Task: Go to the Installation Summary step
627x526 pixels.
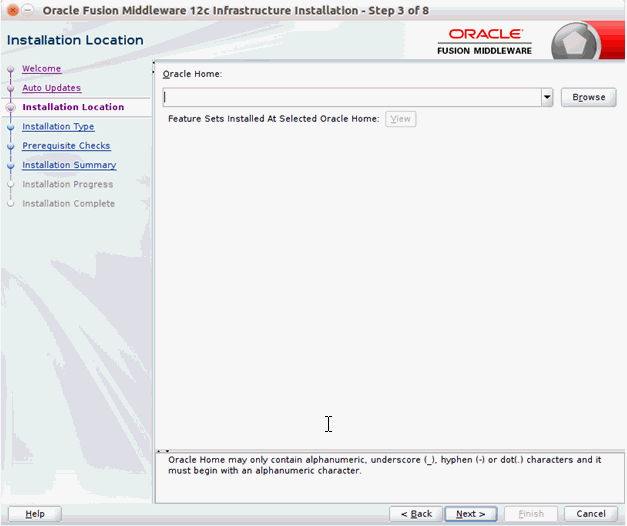Action: pyautogui.click(x=69, y=165)
